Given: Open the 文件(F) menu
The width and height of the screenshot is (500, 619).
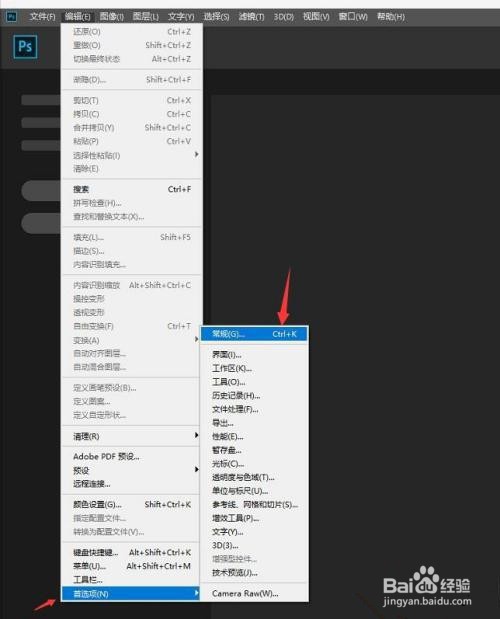Looking at the screenshot, I should 43,17.
